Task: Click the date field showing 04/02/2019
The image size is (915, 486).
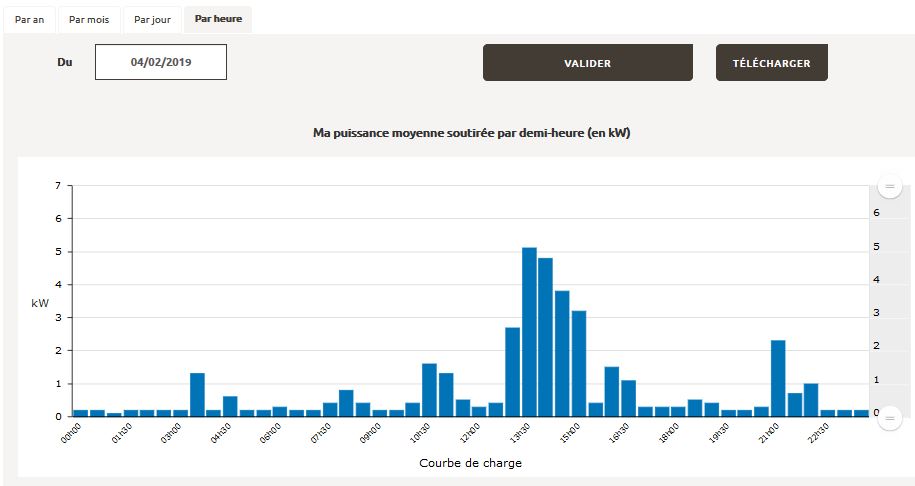Action: click(161, 62)
